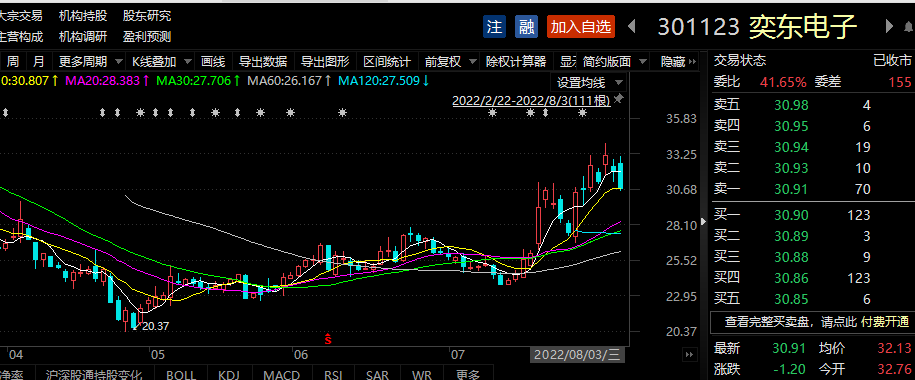Screen dimensions: 915x380
Task: Click the 2022/2/22-2022/8/3(111根) date range link
Action: pos(531,101)
